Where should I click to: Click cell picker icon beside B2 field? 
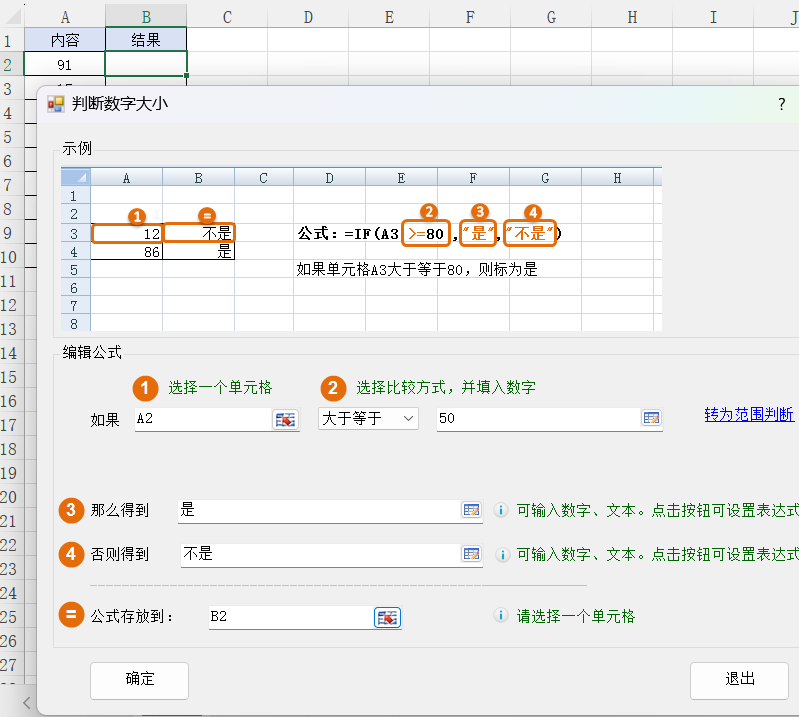pyautogui.click(x=387, y=617)
